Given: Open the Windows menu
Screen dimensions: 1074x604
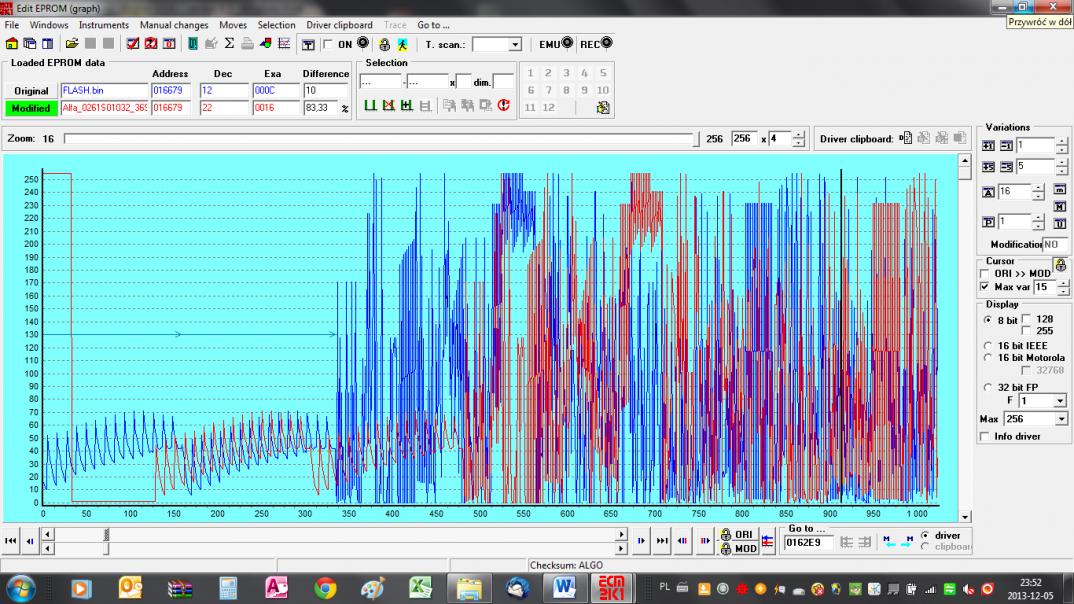Looking at the screenshot, I should [x=49, y=25].
